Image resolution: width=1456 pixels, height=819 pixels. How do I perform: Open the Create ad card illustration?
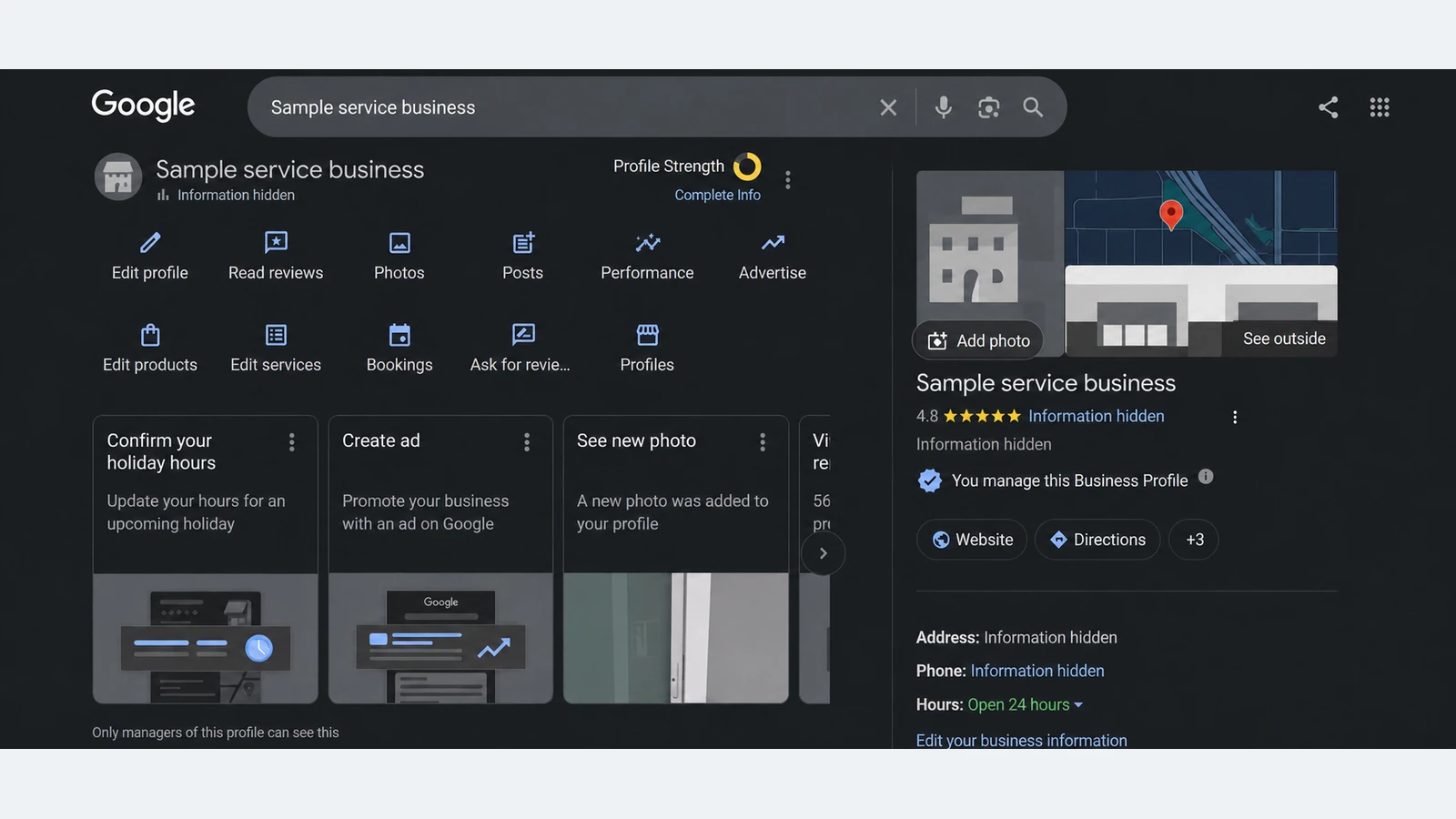440,638
